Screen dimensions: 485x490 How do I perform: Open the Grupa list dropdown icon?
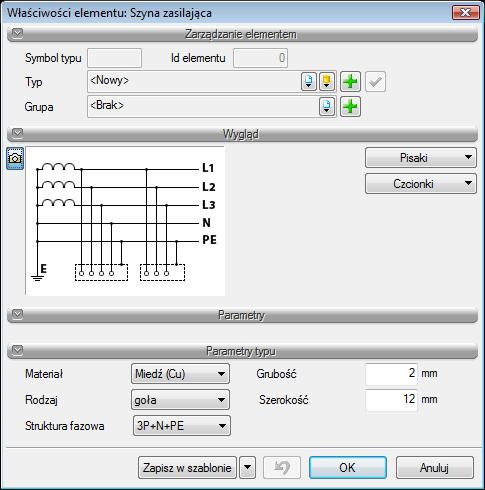[327, 107]
